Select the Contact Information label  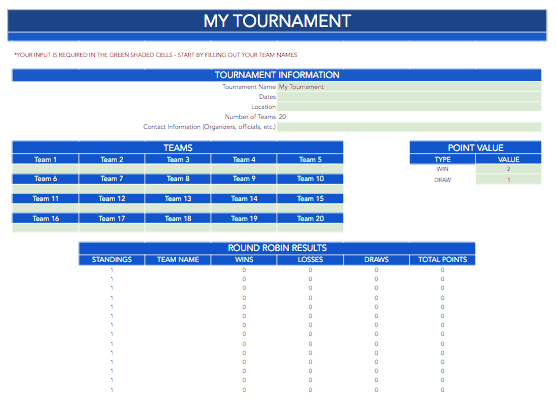click(x=209, y=127)
